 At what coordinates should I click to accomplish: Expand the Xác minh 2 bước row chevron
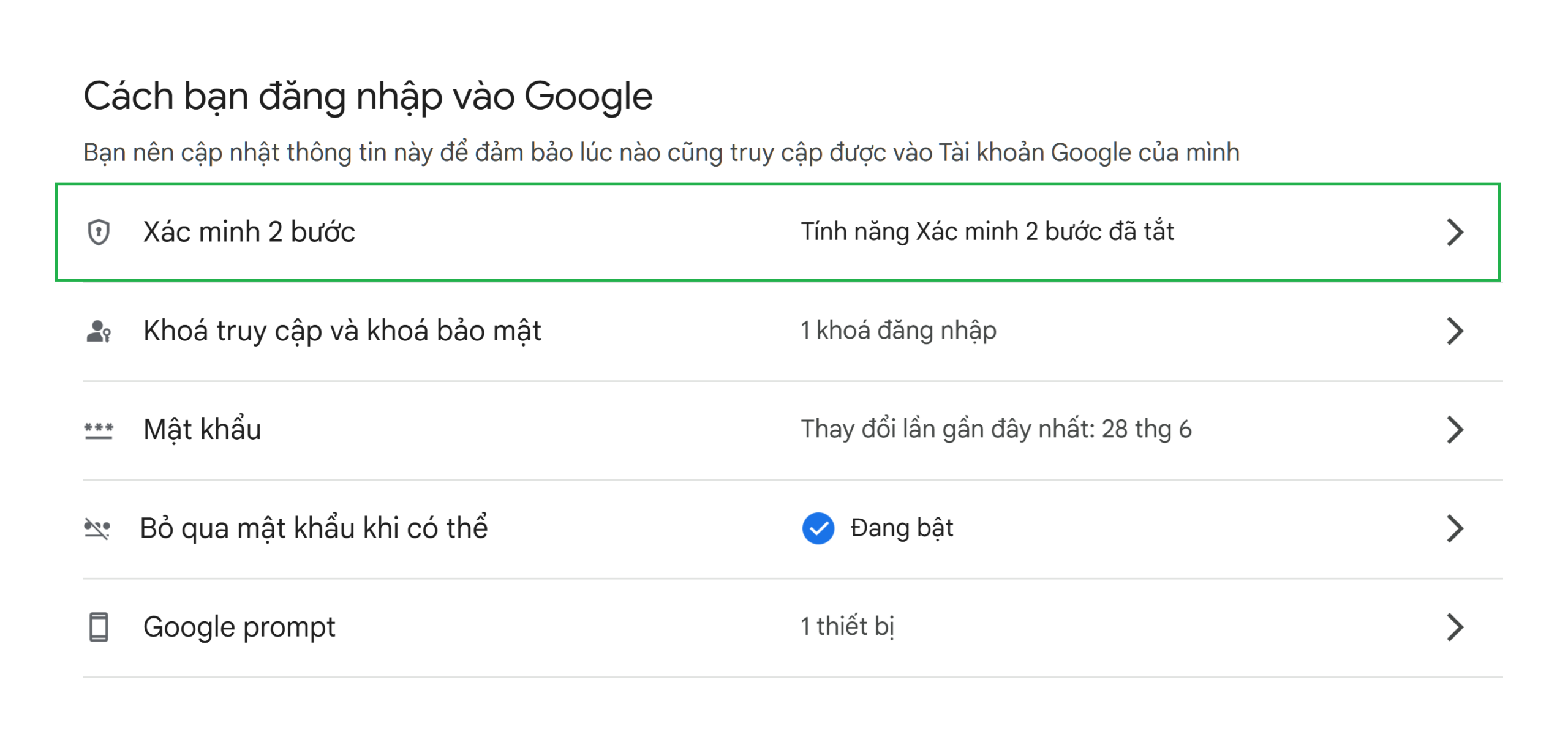(1455, 232)
